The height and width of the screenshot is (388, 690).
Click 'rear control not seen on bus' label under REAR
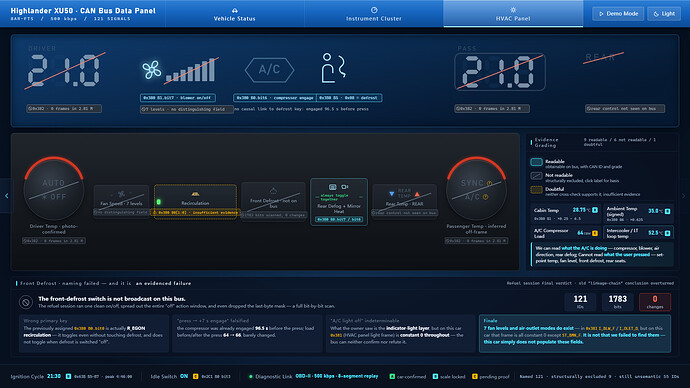pos(625,109)
